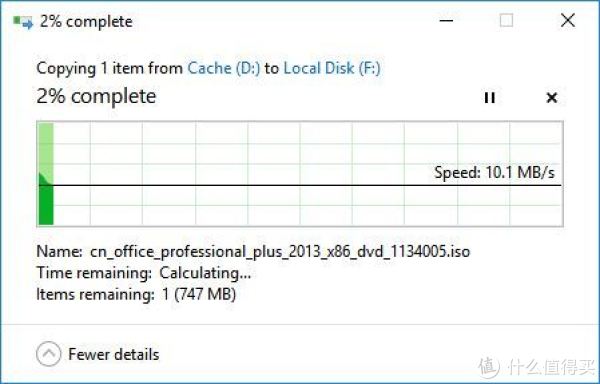Click the greyed-out maximize box
The height and width of the screenshot is (384, 600).
click(x=506, y=20)
